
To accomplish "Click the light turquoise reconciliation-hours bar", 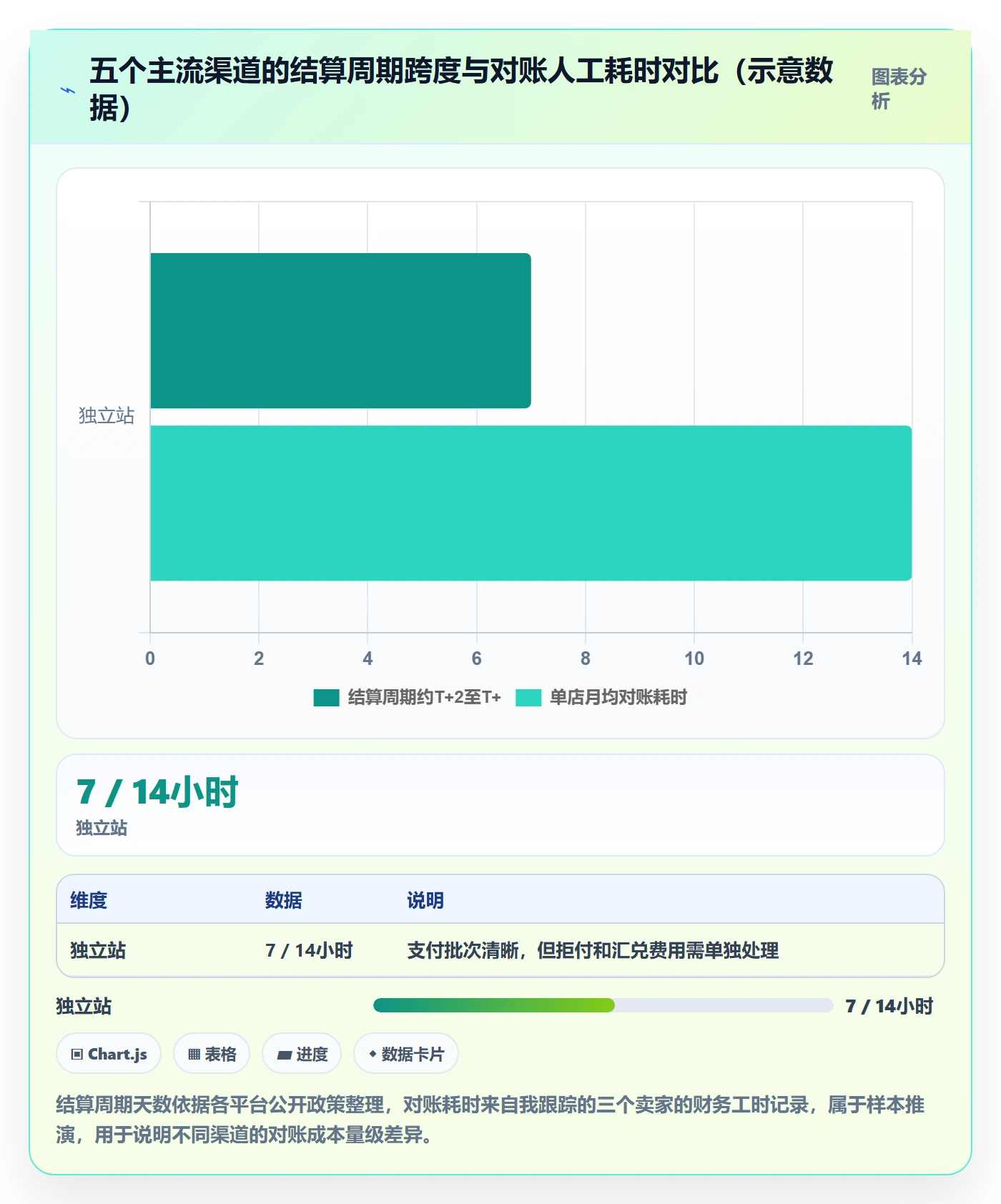I will [531, 503].
